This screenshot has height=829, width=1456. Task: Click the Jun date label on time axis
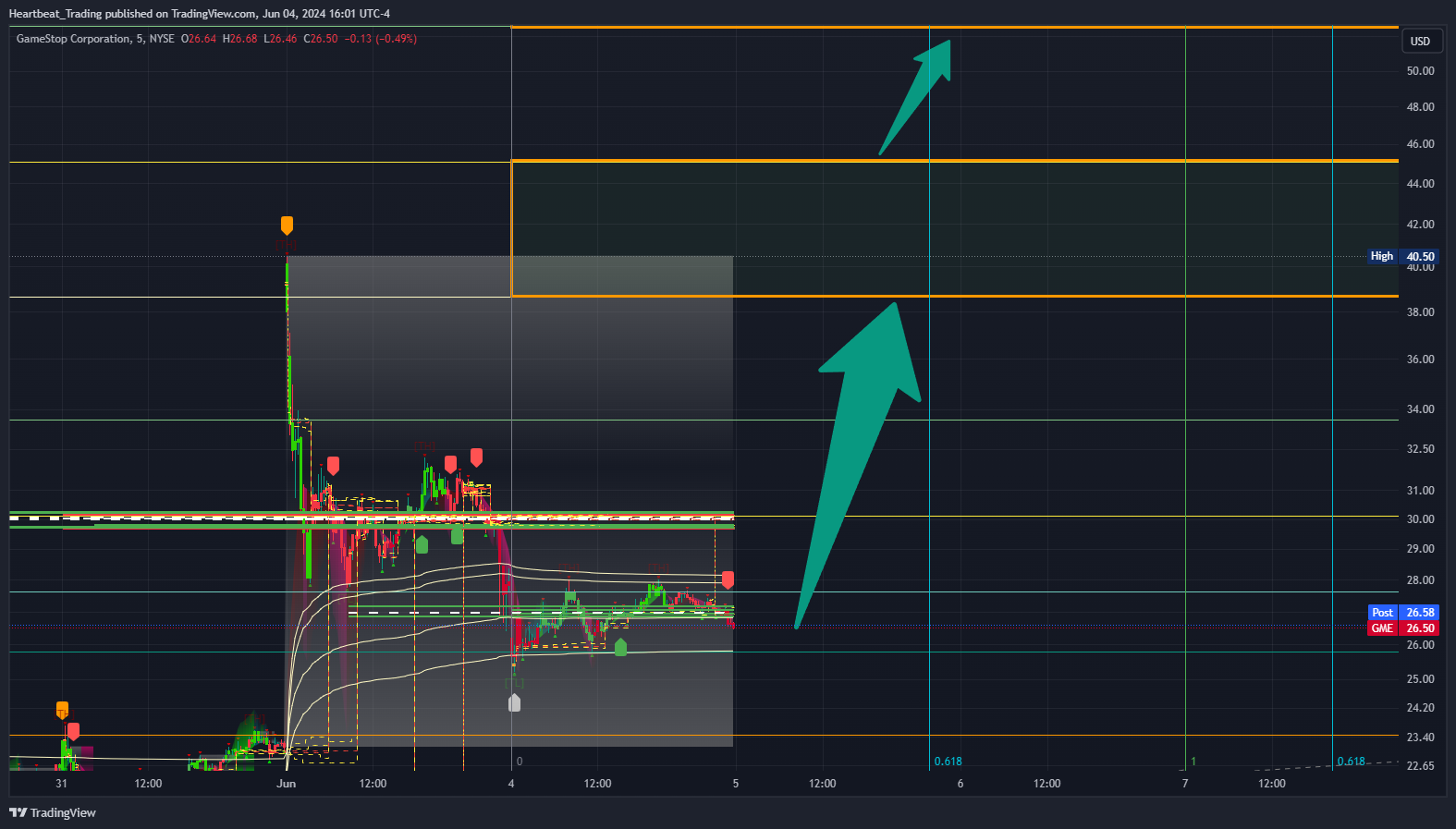pyautogui.click(x=287, y=783)
